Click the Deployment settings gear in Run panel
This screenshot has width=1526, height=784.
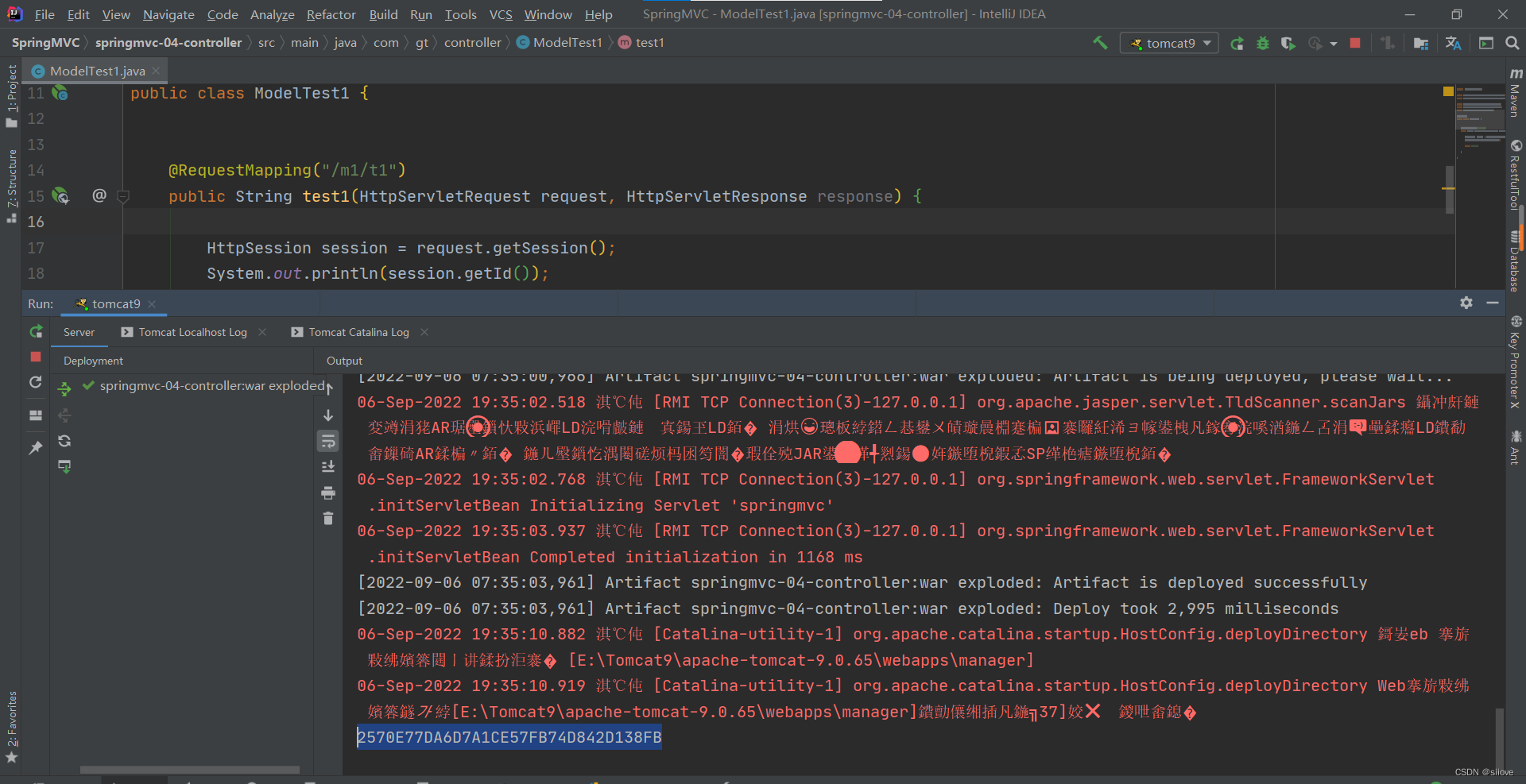coord(1466,303)
